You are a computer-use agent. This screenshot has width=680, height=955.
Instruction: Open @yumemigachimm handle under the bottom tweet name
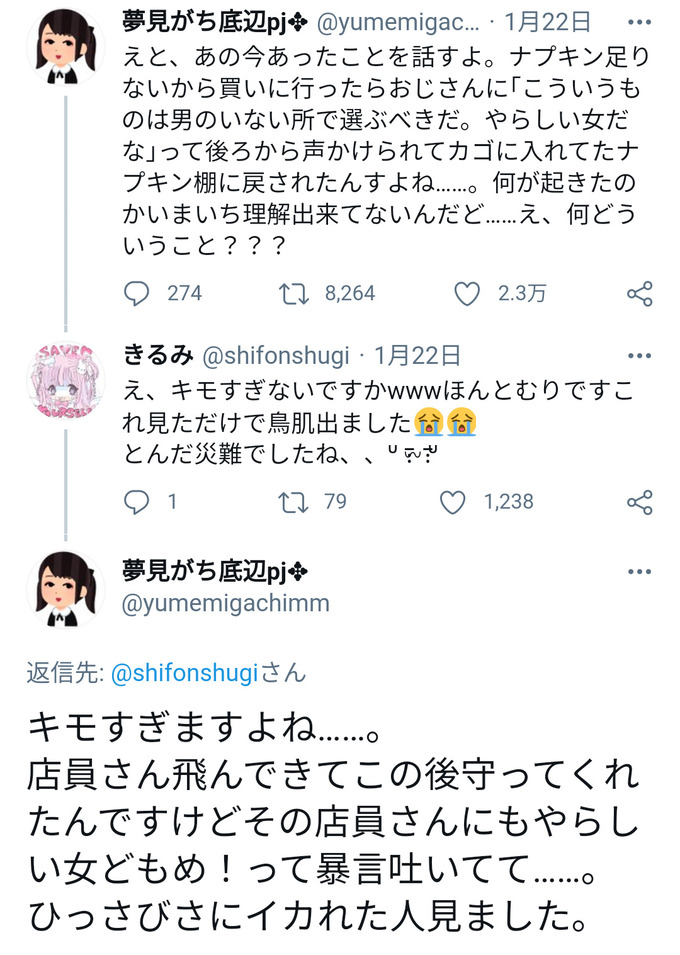226,604
